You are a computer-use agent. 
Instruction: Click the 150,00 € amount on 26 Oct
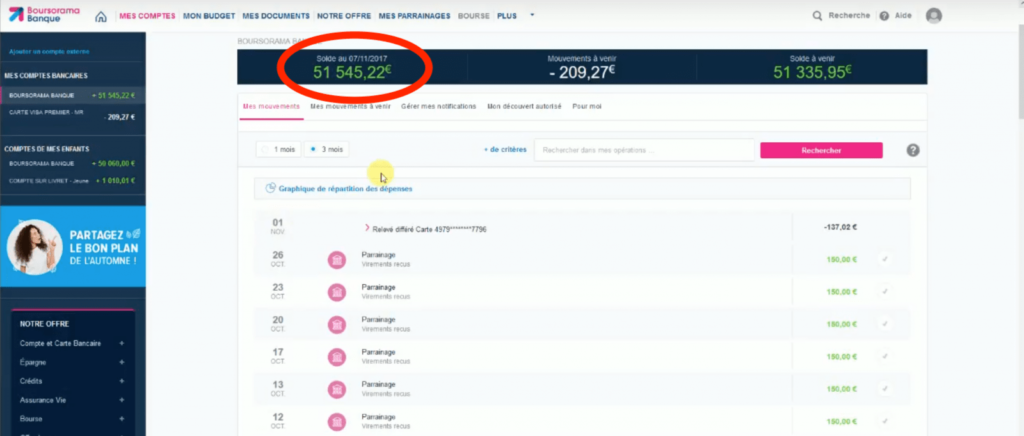coord(842,260)
